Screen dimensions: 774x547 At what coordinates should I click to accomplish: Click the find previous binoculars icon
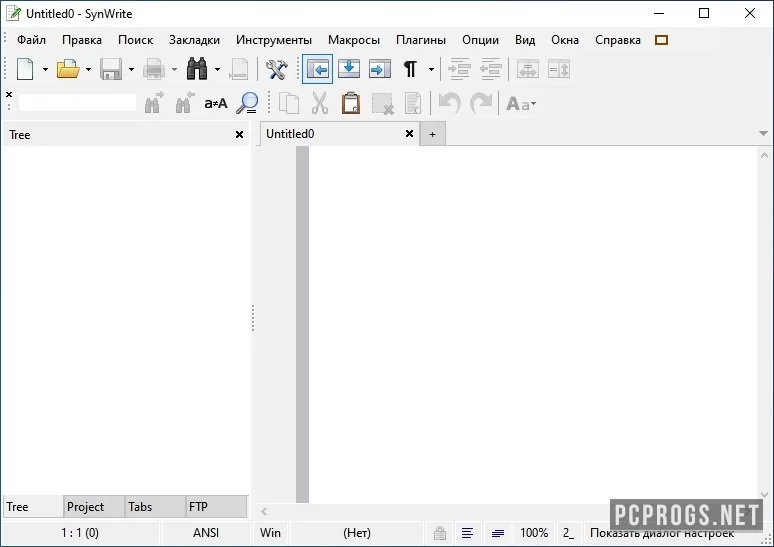pyautogui.click(x=185, y=103)
